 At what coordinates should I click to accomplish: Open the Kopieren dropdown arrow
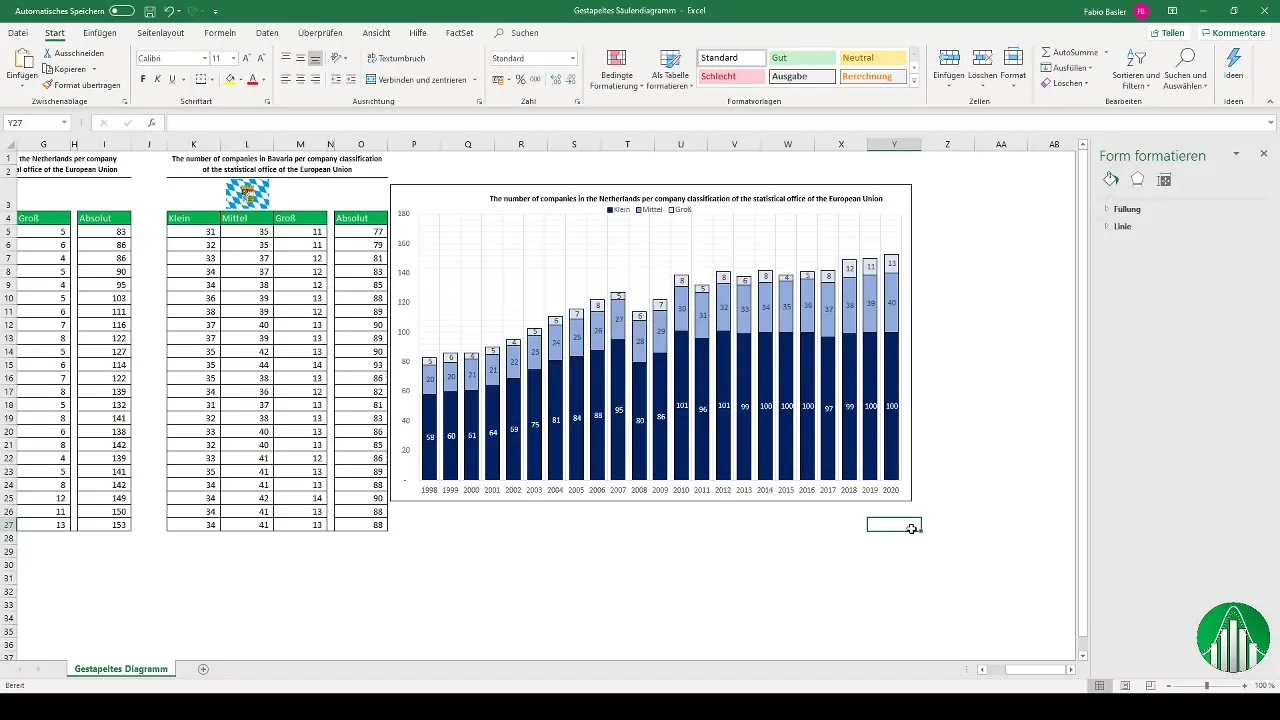94,69
